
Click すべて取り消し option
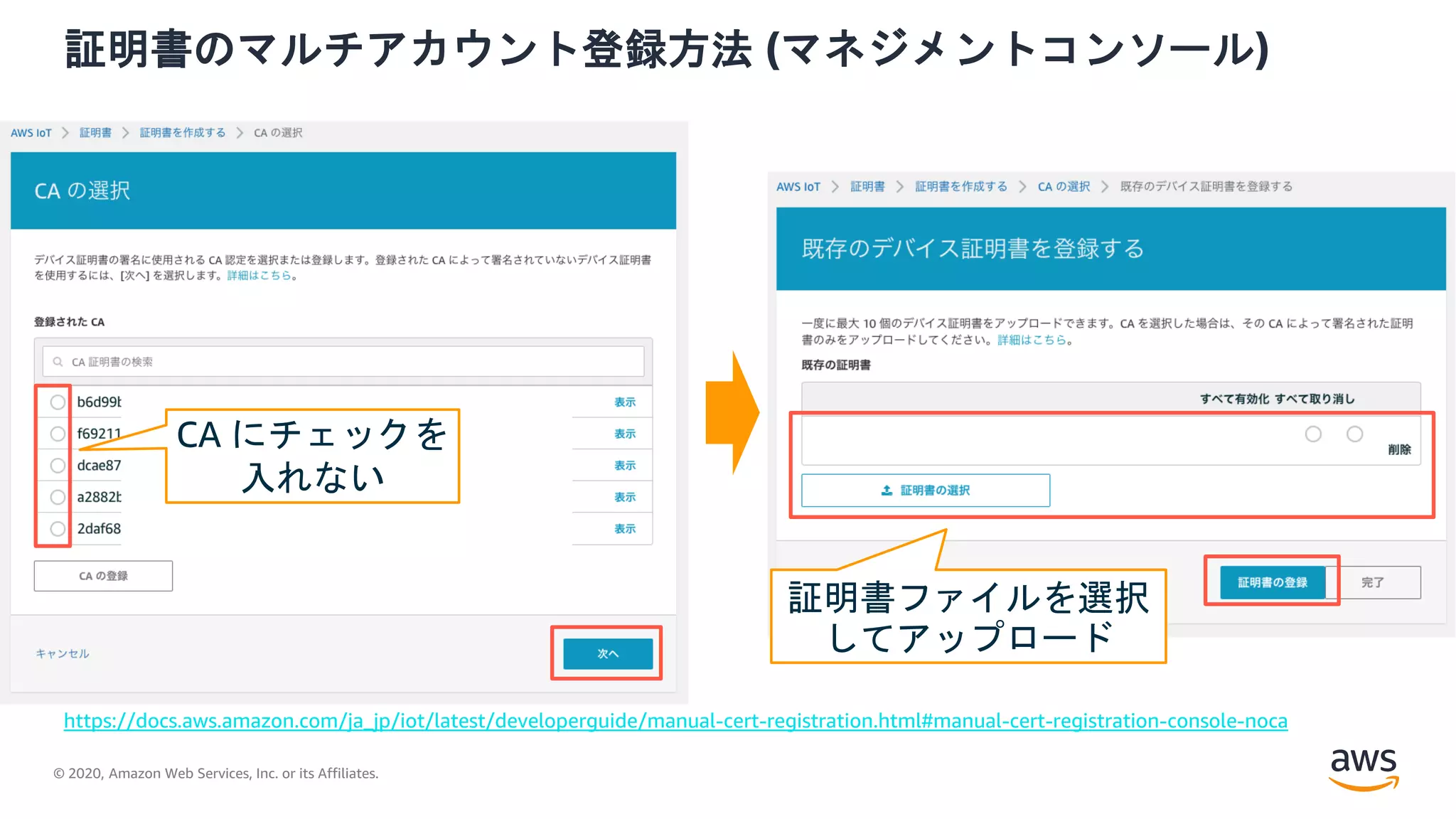point(1315,399)
